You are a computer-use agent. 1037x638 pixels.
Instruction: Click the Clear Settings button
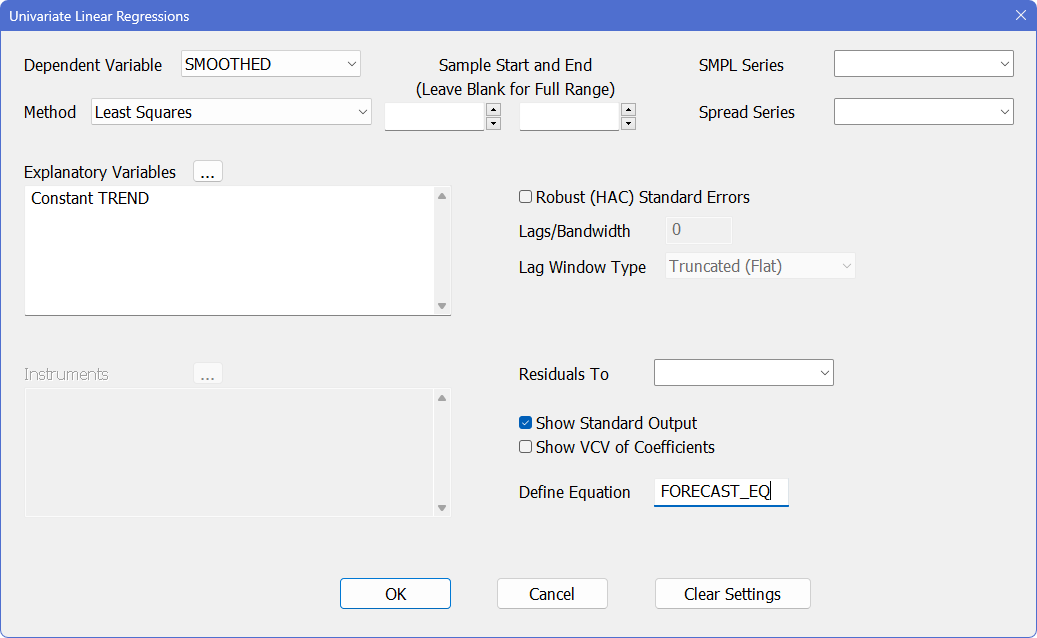[732, 594]
